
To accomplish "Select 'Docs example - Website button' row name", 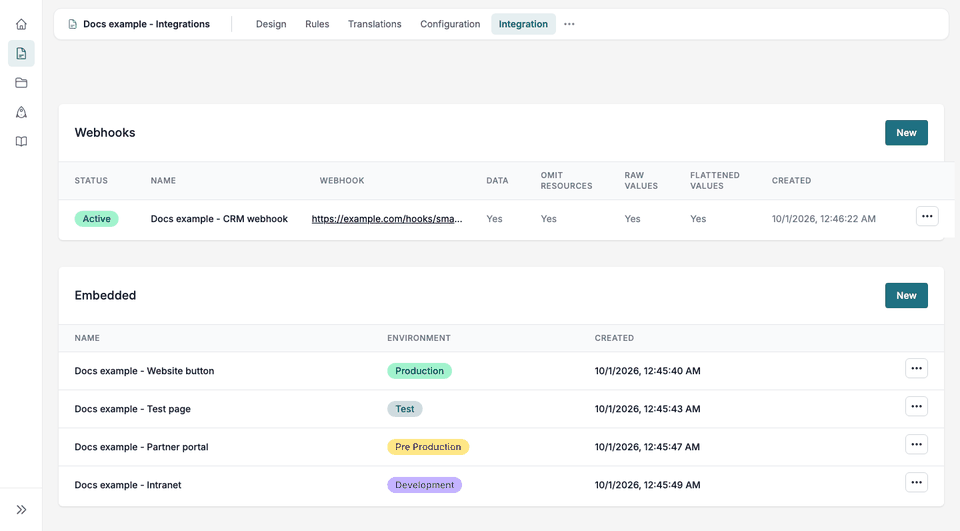I will click(144, 371).
